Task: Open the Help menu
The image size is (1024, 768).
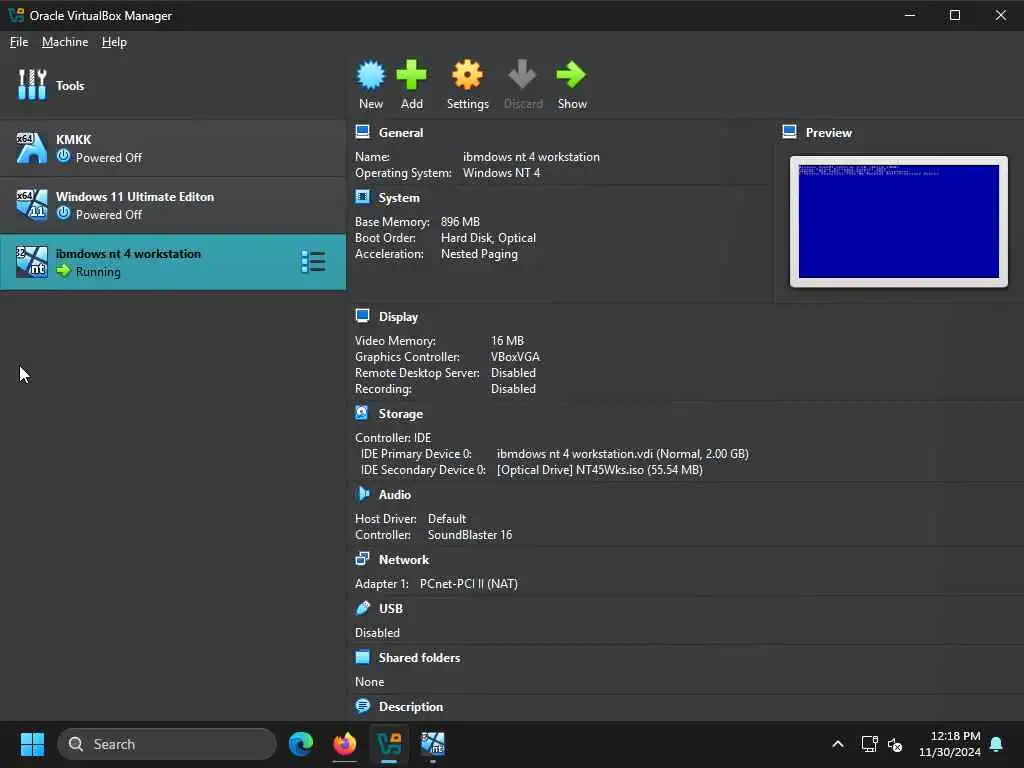Action: [x=114, y=42]
